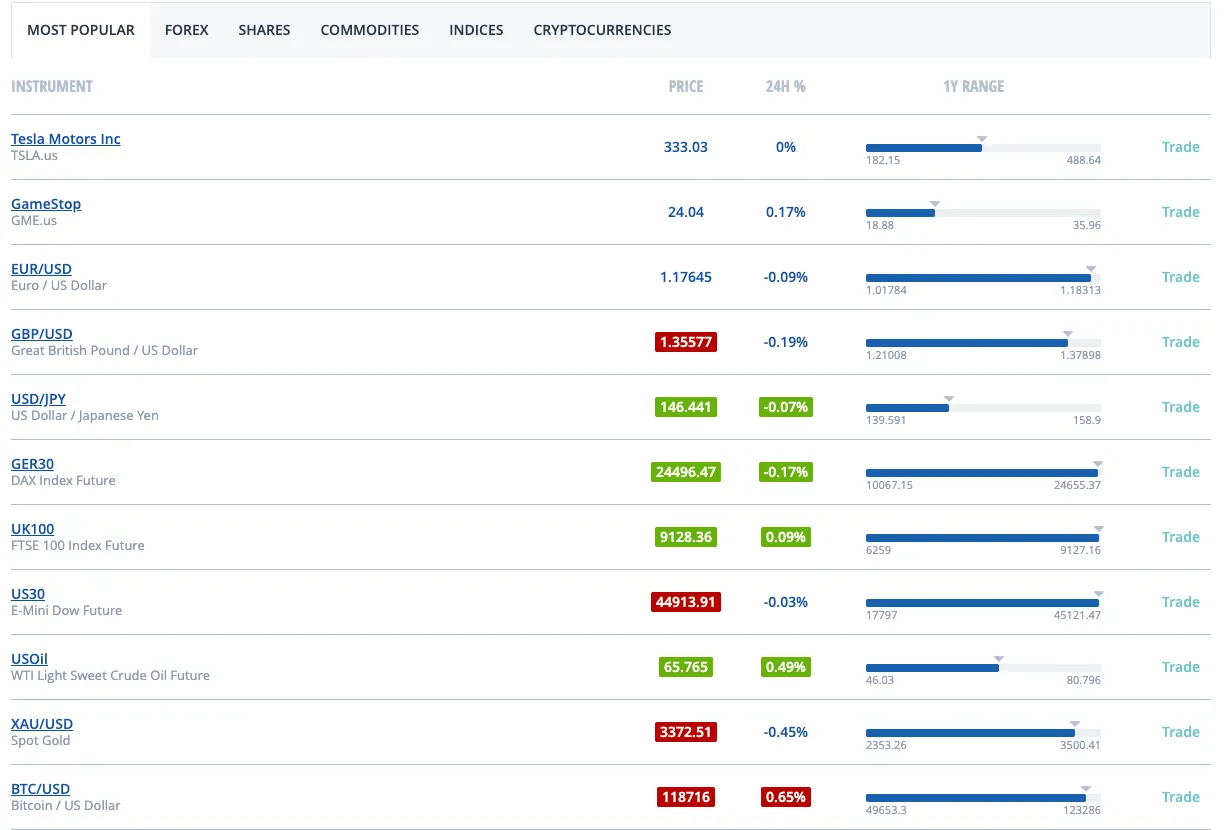
Task: Open GBP/USD instrument link
Action: 42,334
